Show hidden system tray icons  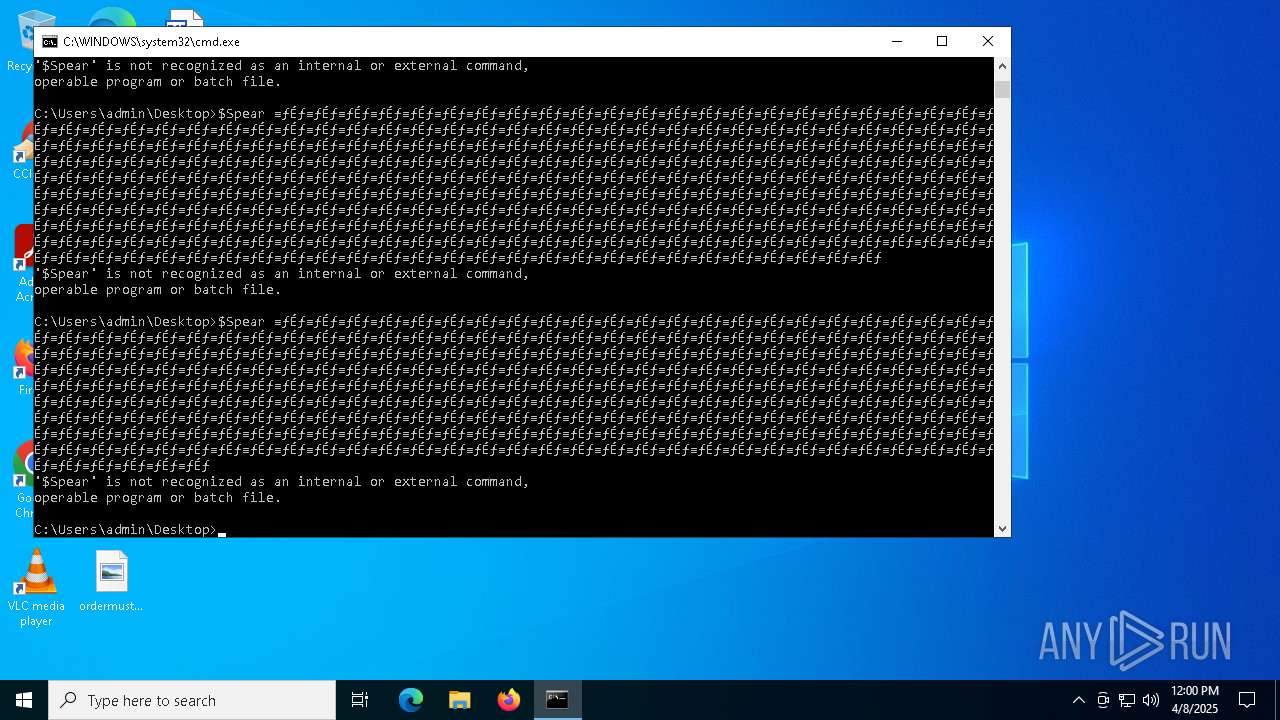pos(1078,700)
